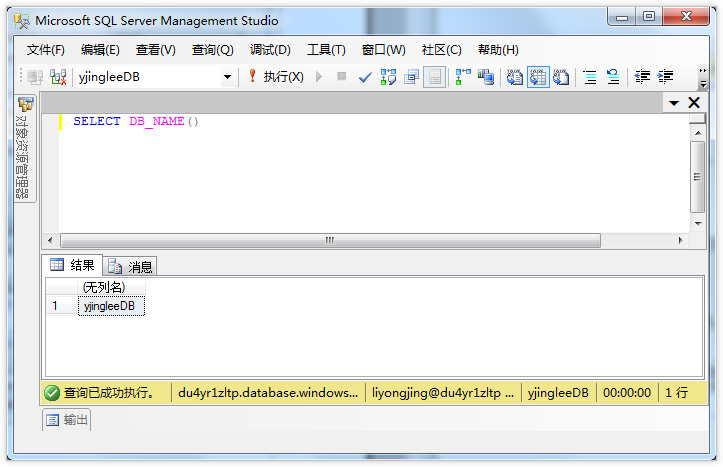Close the query document with X
The height and width of the screenshot is (467, 723).
694,102
